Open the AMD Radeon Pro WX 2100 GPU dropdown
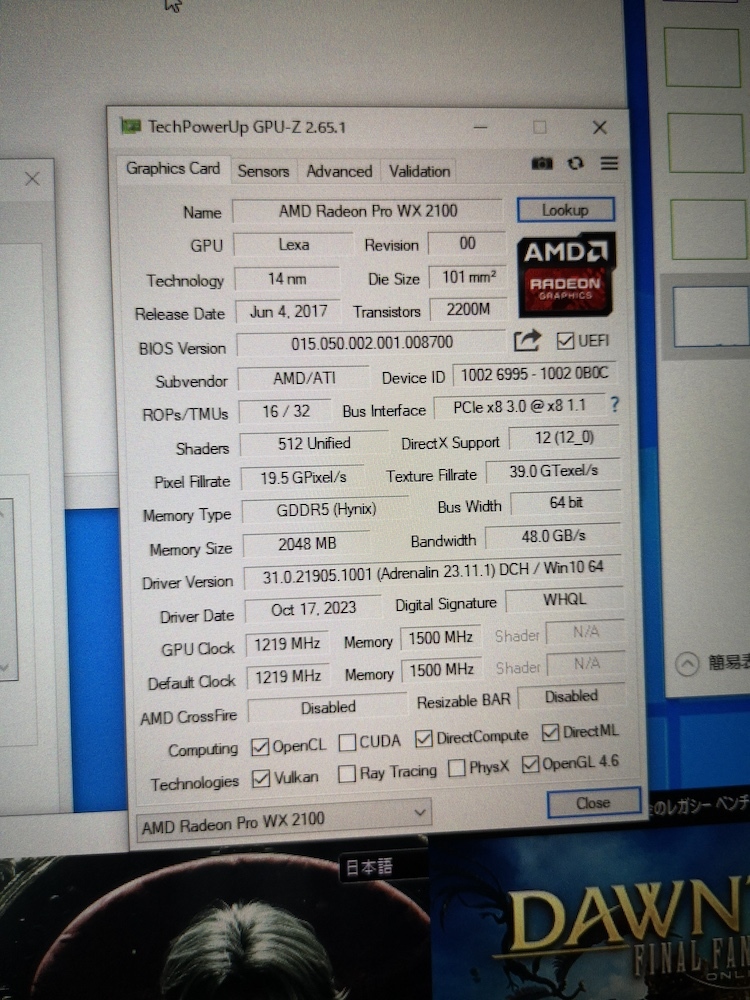Image resolution: width=750 pixels, height=1000 pixels. click(284, 820)
